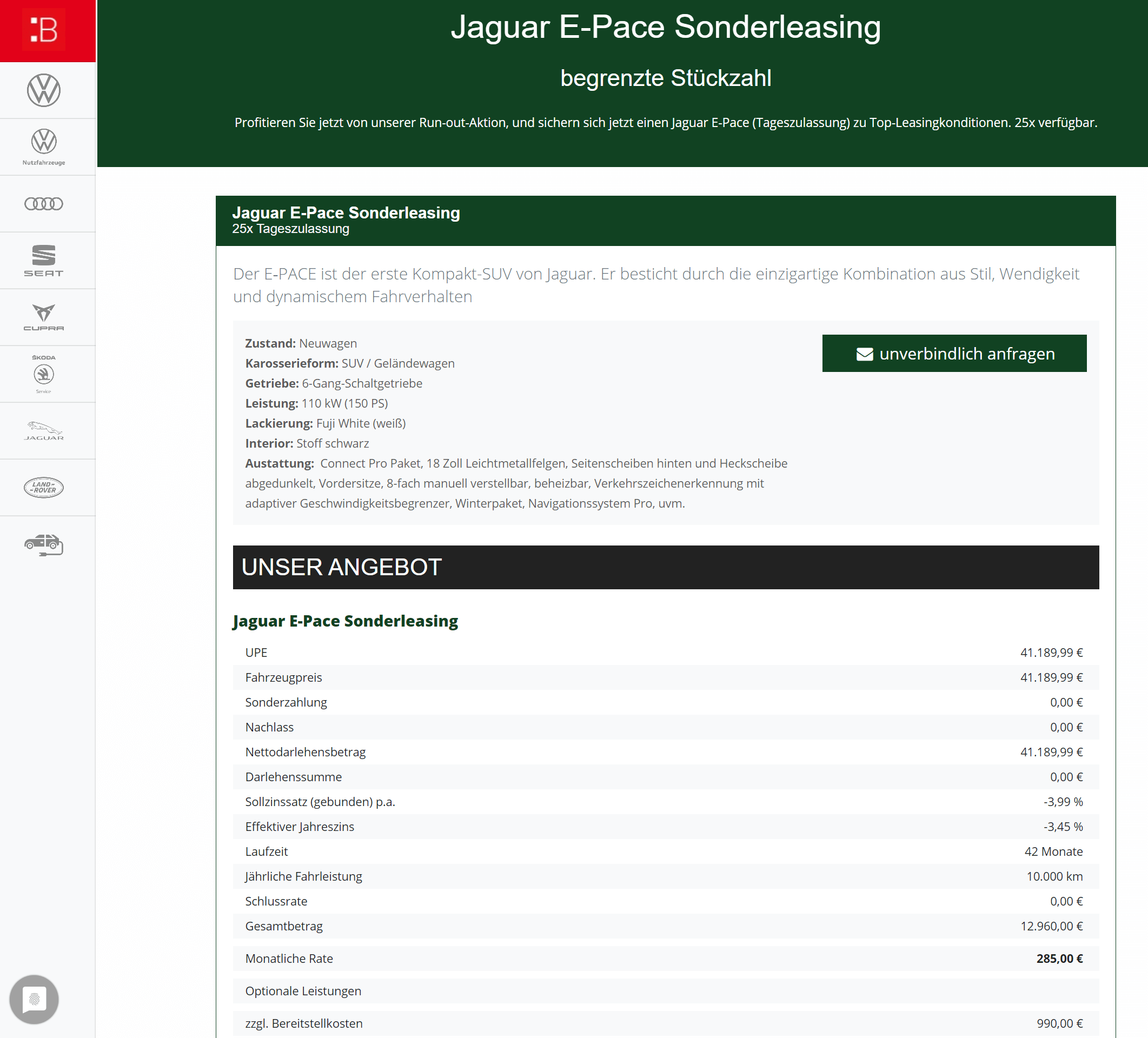1148x1038 pixels.
Task: Click the unverbindlich anfragen button
Action: coord(954,354)
